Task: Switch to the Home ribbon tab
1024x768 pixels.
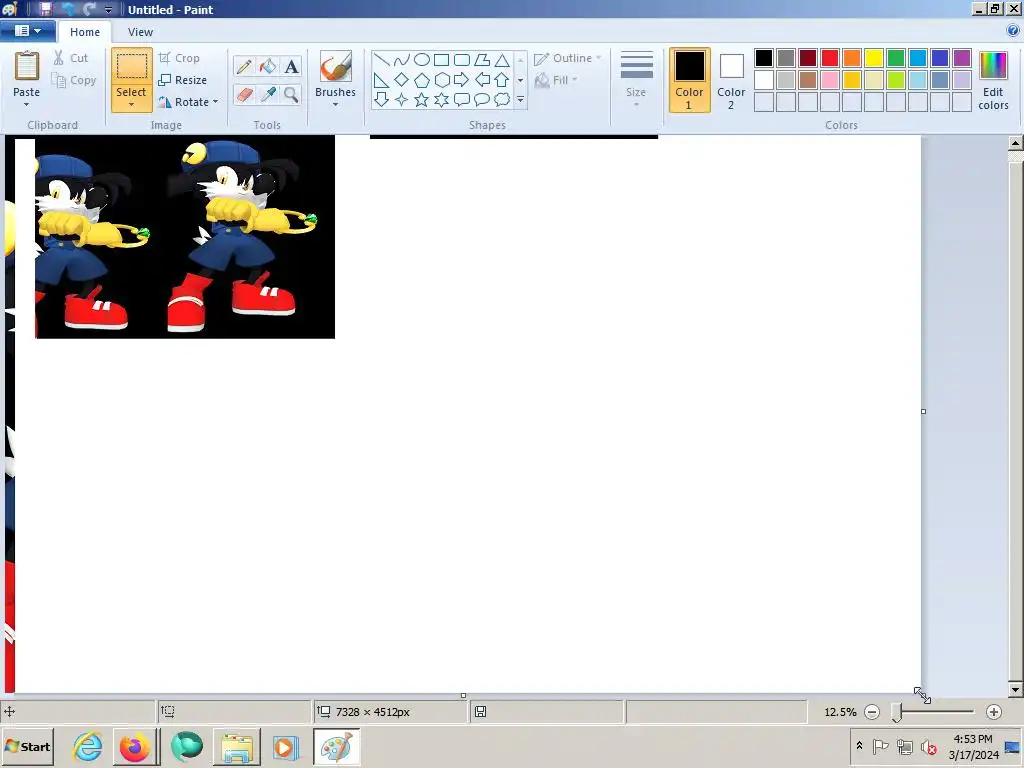Action: coord(85,32)
